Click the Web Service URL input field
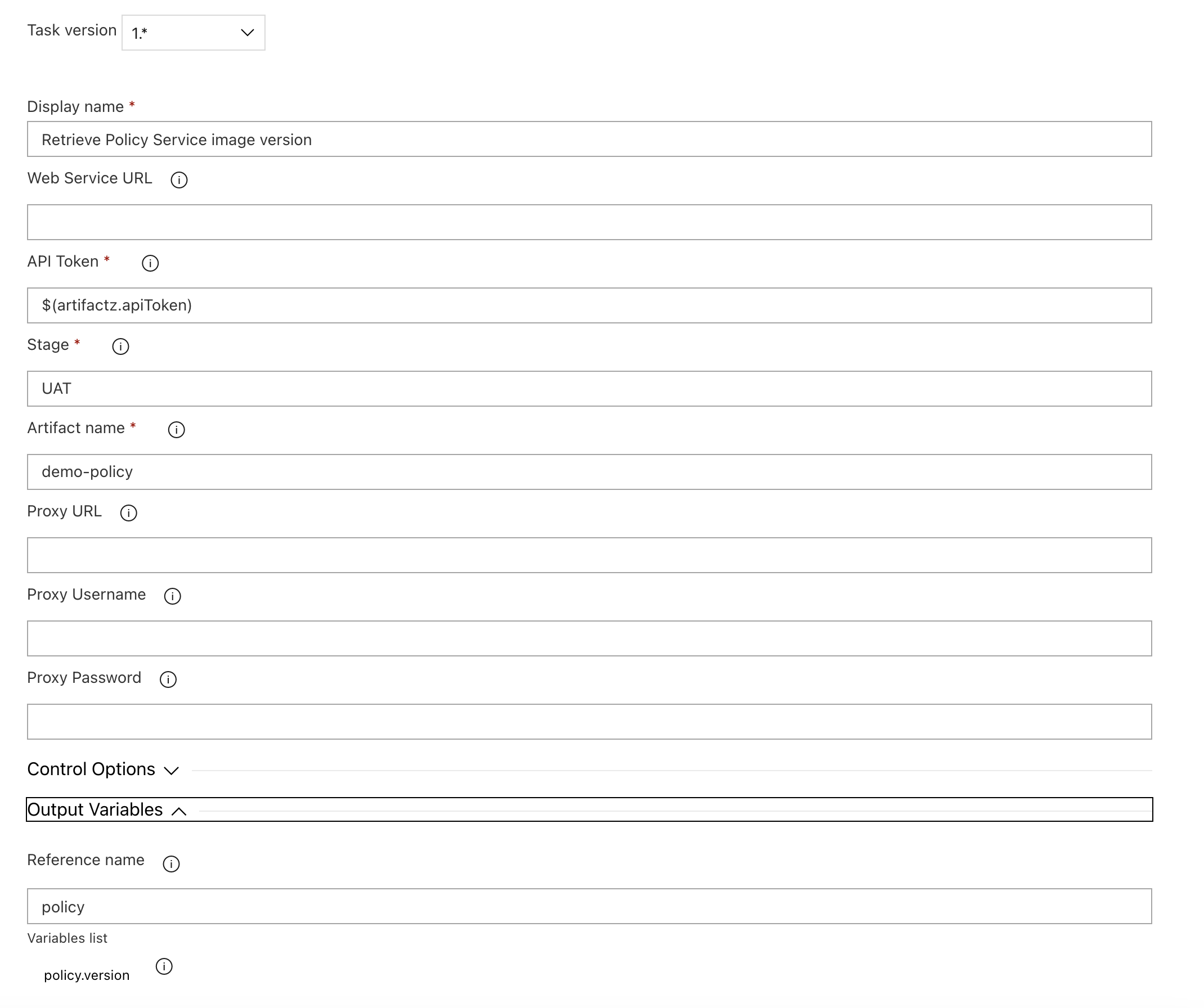Screen dimensions: 1204x1008 [590, 222]
